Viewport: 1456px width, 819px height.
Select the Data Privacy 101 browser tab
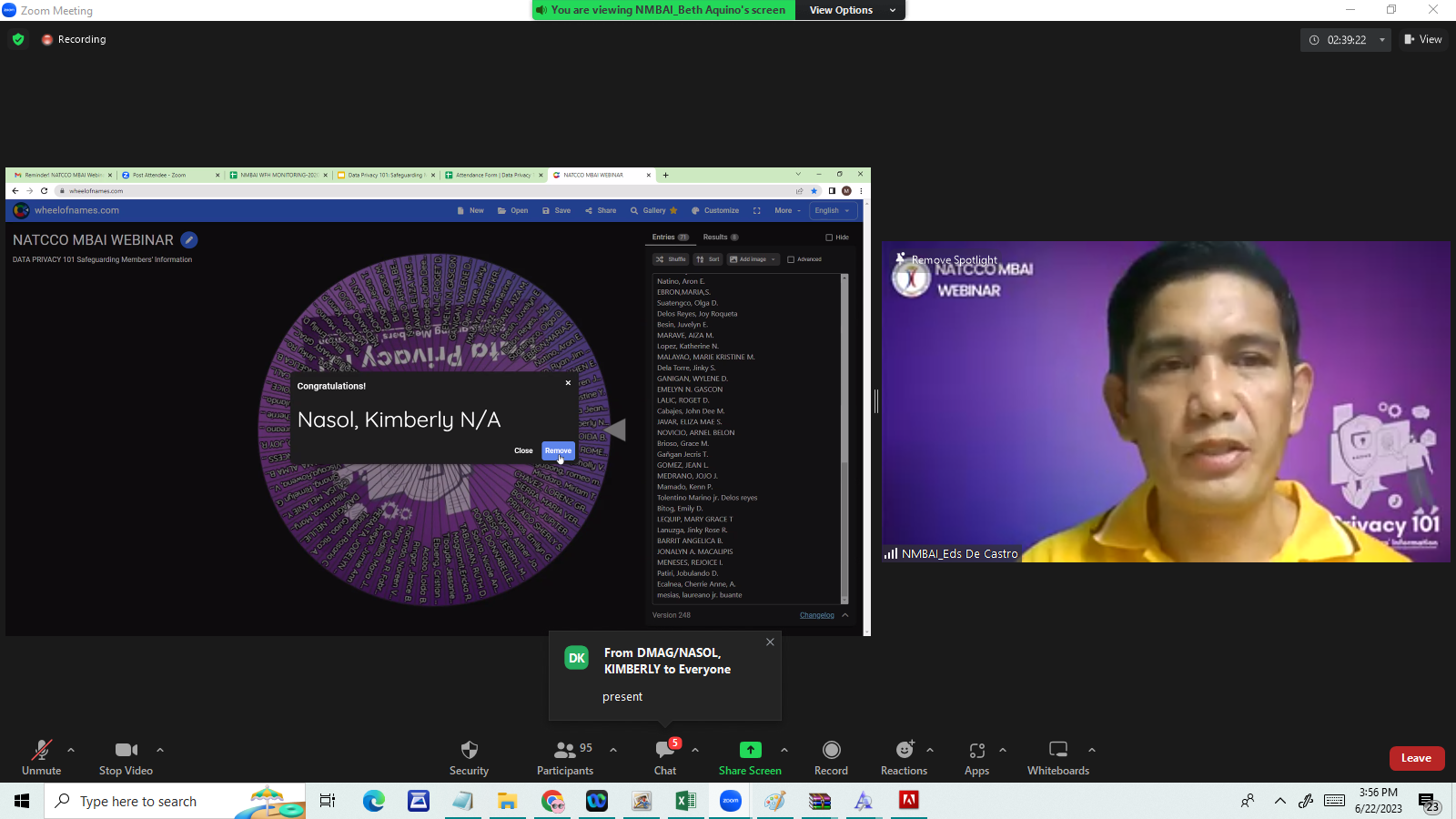pos(386,175)
